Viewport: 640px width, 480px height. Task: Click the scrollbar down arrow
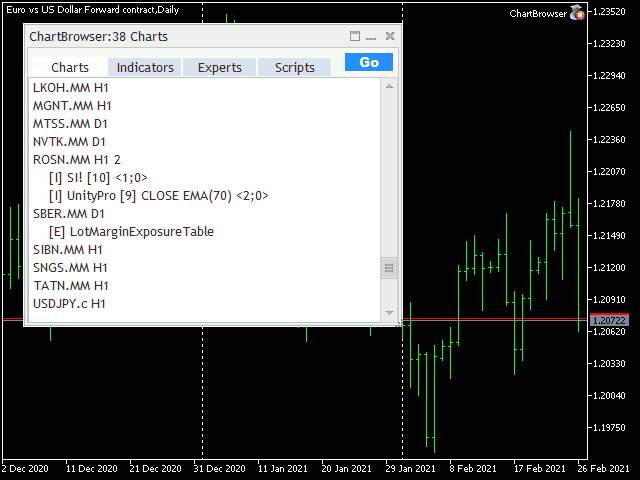click(389, 313)
